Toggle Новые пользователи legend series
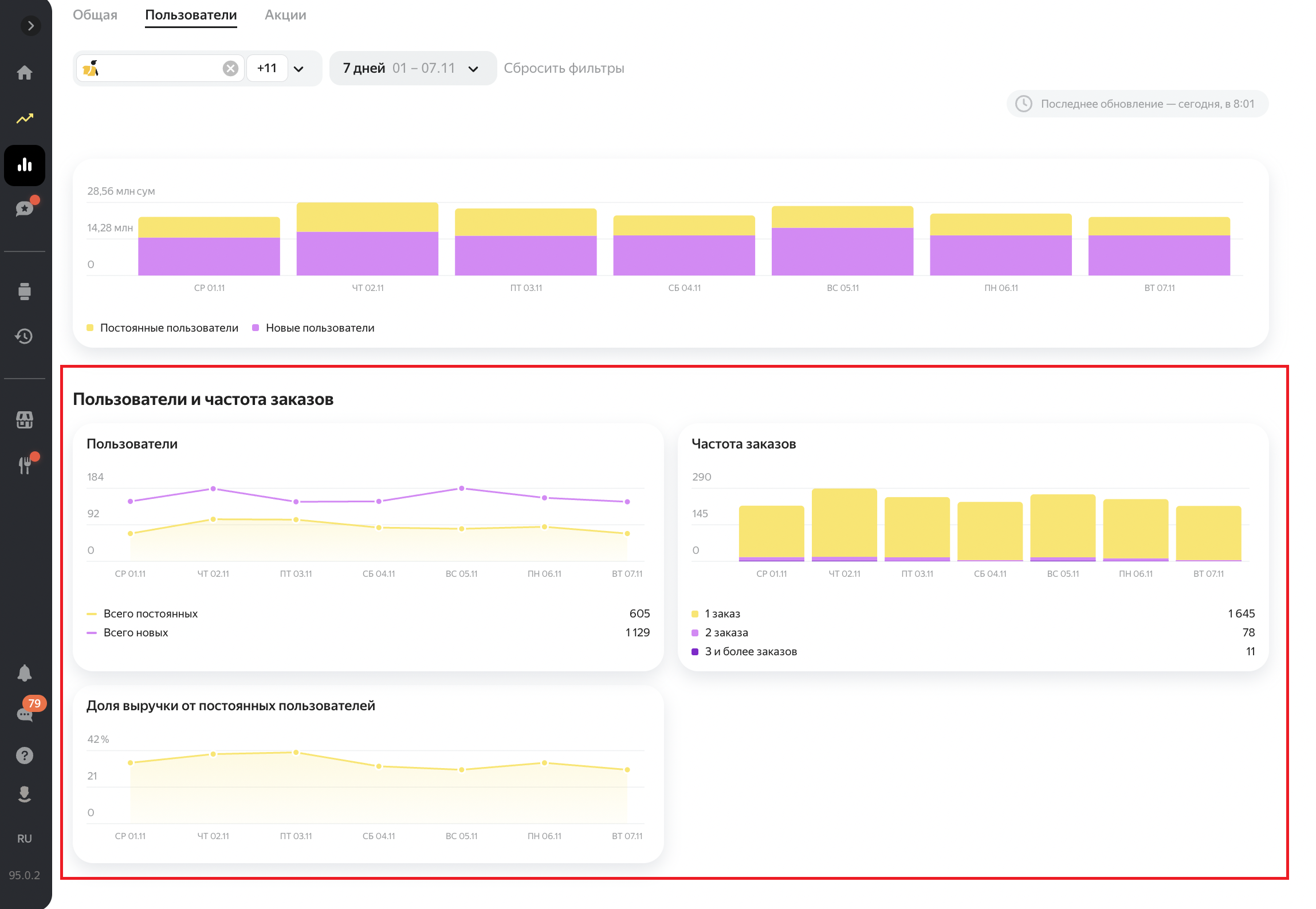 [319, 328]
